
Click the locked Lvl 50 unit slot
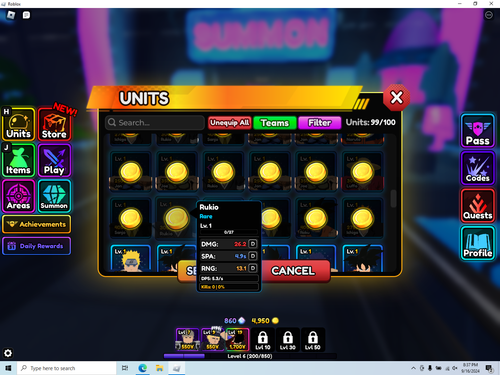click(x=312, y=340)
